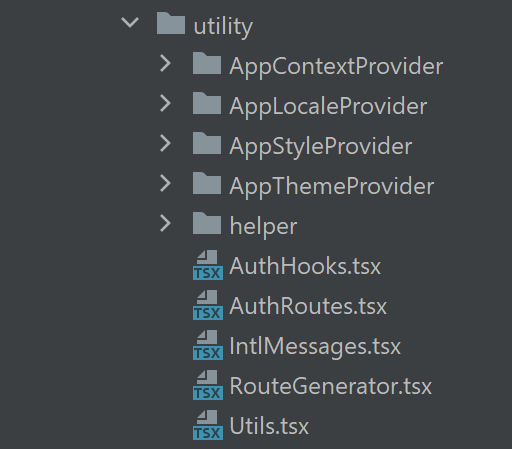This screenshot has width=512, height=449.
Task: Click the TSX icon of AuthHooks.tsx
Action: tap(208, 265)
